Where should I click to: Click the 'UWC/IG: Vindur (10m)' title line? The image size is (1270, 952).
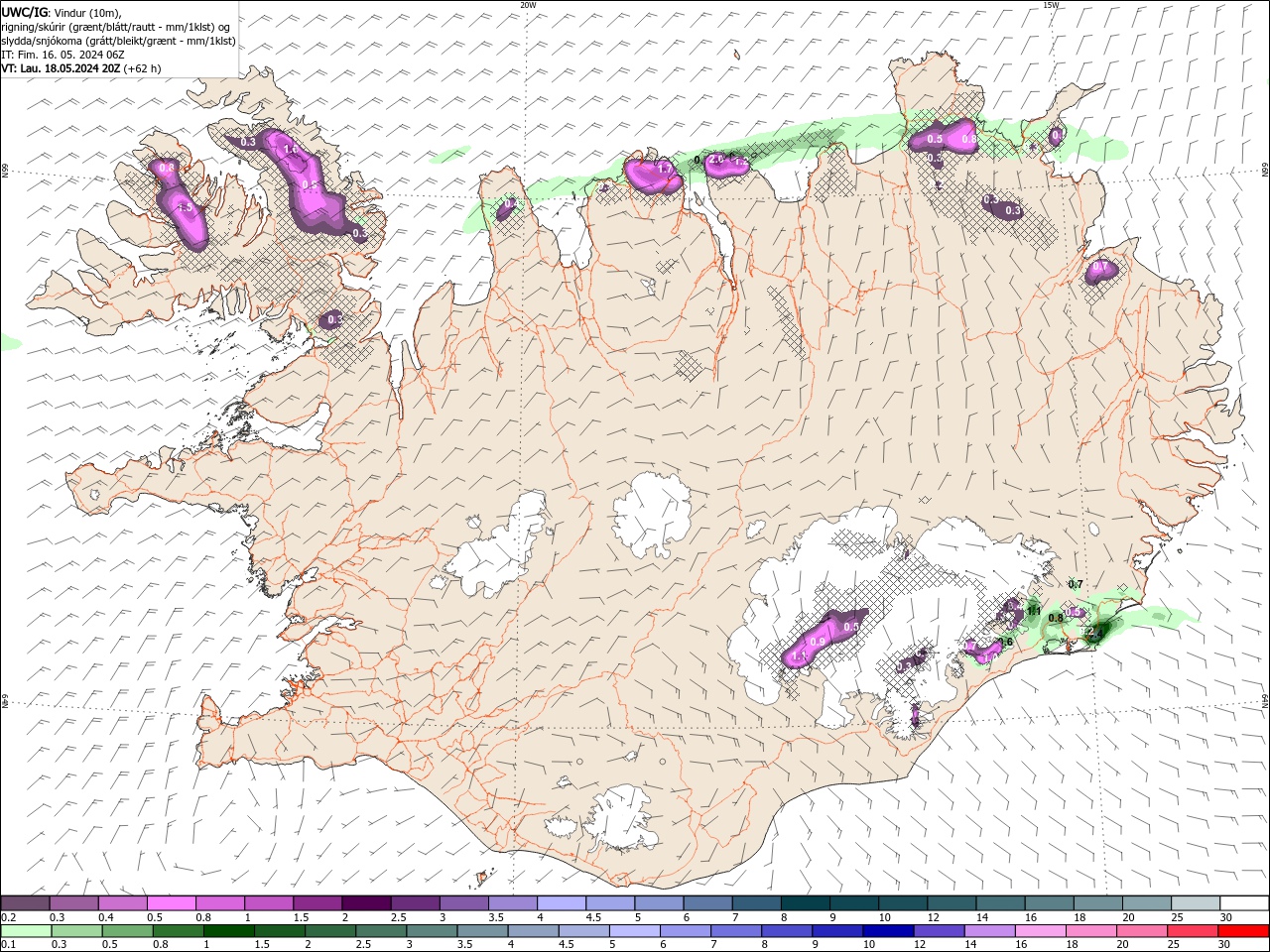pyautogui.click(x=62, y=12)
